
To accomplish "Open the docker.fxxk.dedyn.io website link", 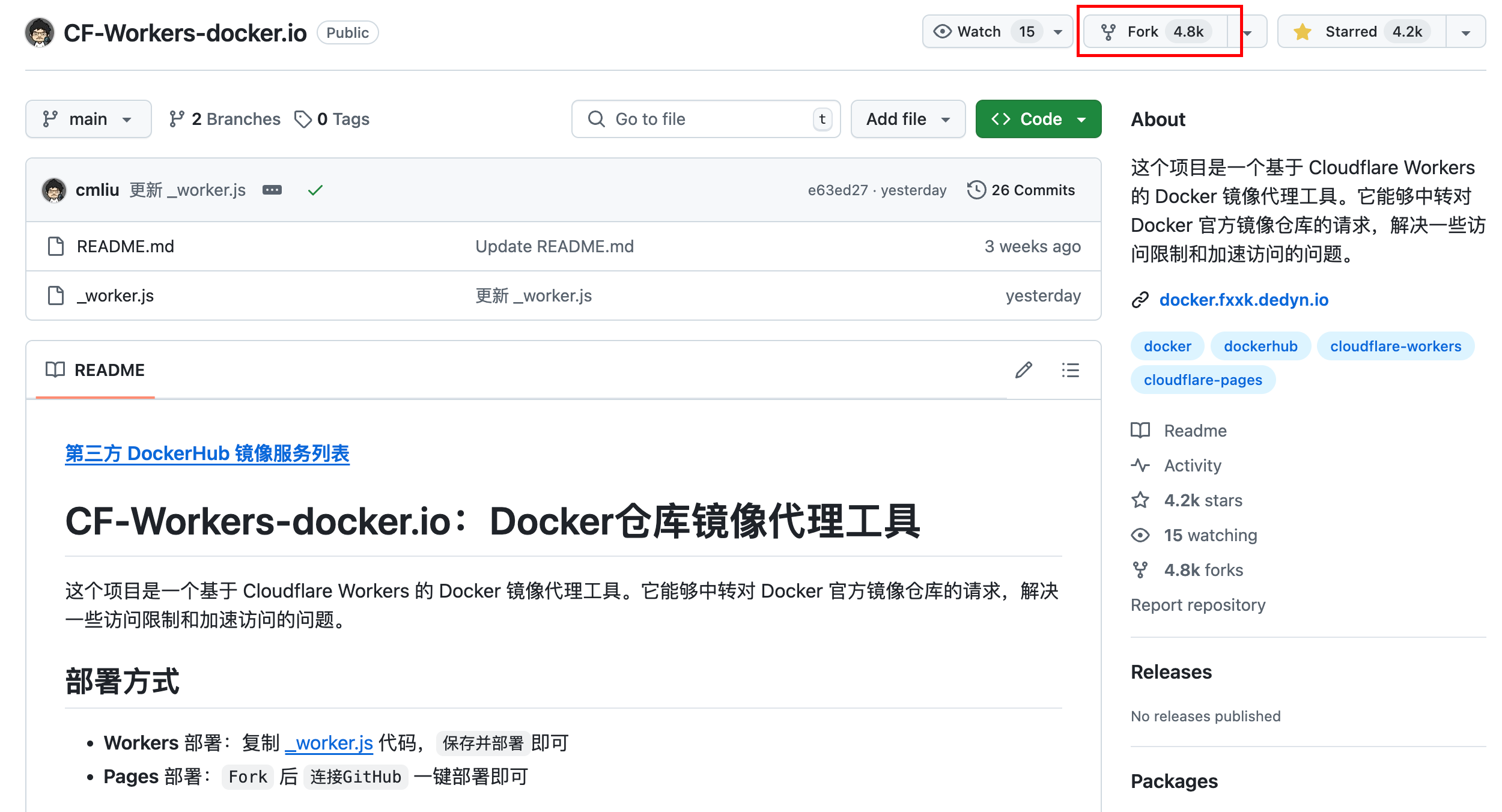I will (1244, 300).
